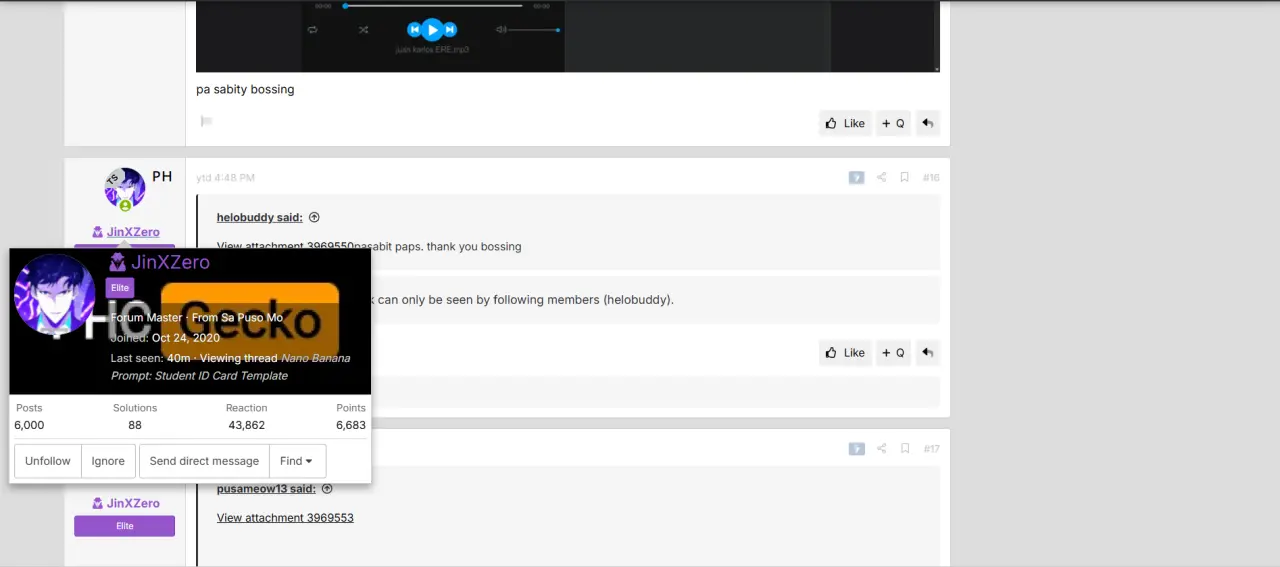This screenshot has height=567, width=1280.
Task: Click thread-starter badge on post #16
Action: pos(857,177)
